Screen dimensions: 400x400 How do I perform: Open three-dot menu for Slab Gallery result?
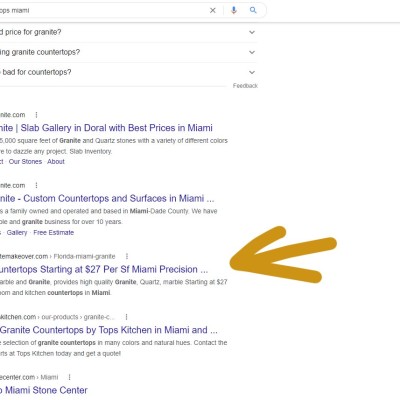point(36,115)
